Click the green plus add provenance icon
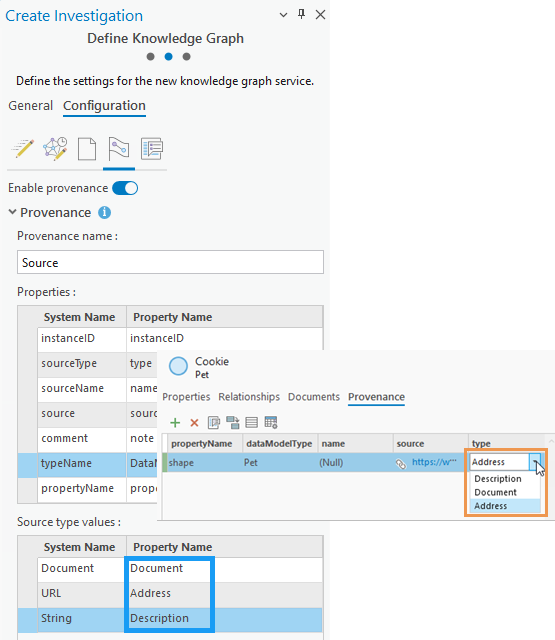This screenshot has height=640, width=555. pyautogui.click(x=175, y=422)
